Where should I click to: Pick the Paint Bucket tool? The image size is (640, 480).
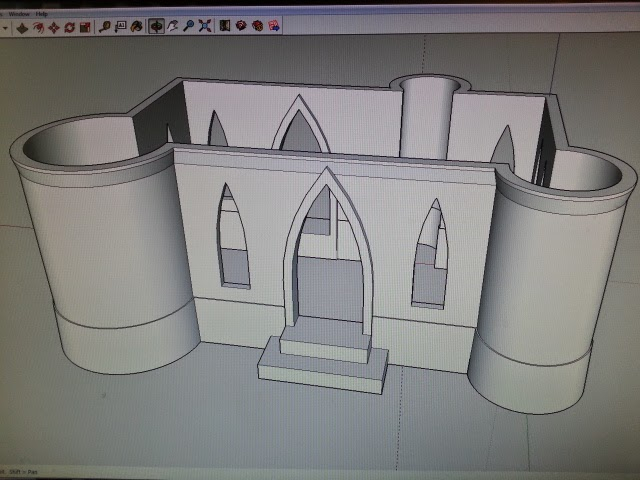point(137,27)
